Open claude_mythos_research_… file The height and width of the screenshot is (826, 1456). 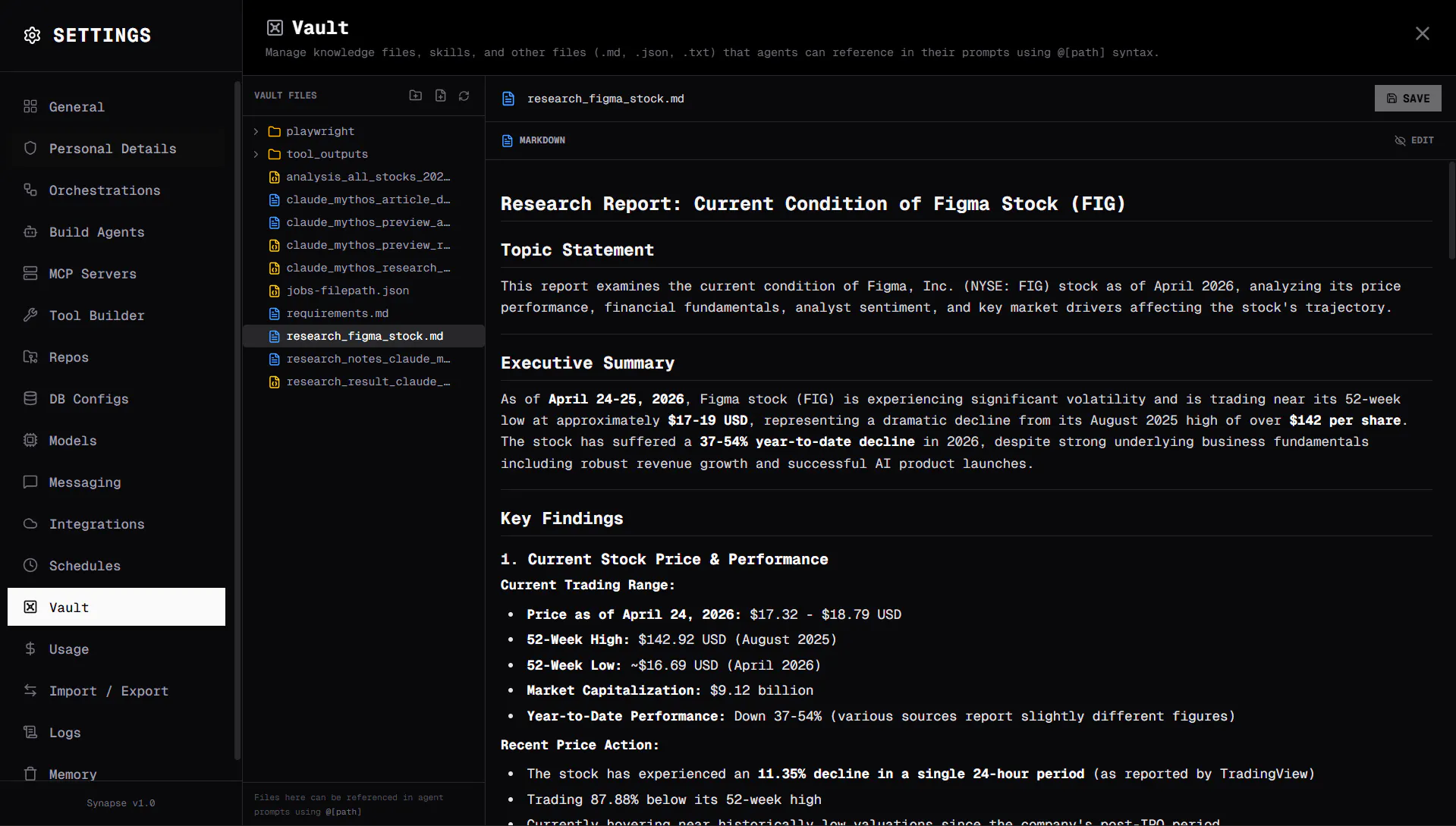(363, 268)
